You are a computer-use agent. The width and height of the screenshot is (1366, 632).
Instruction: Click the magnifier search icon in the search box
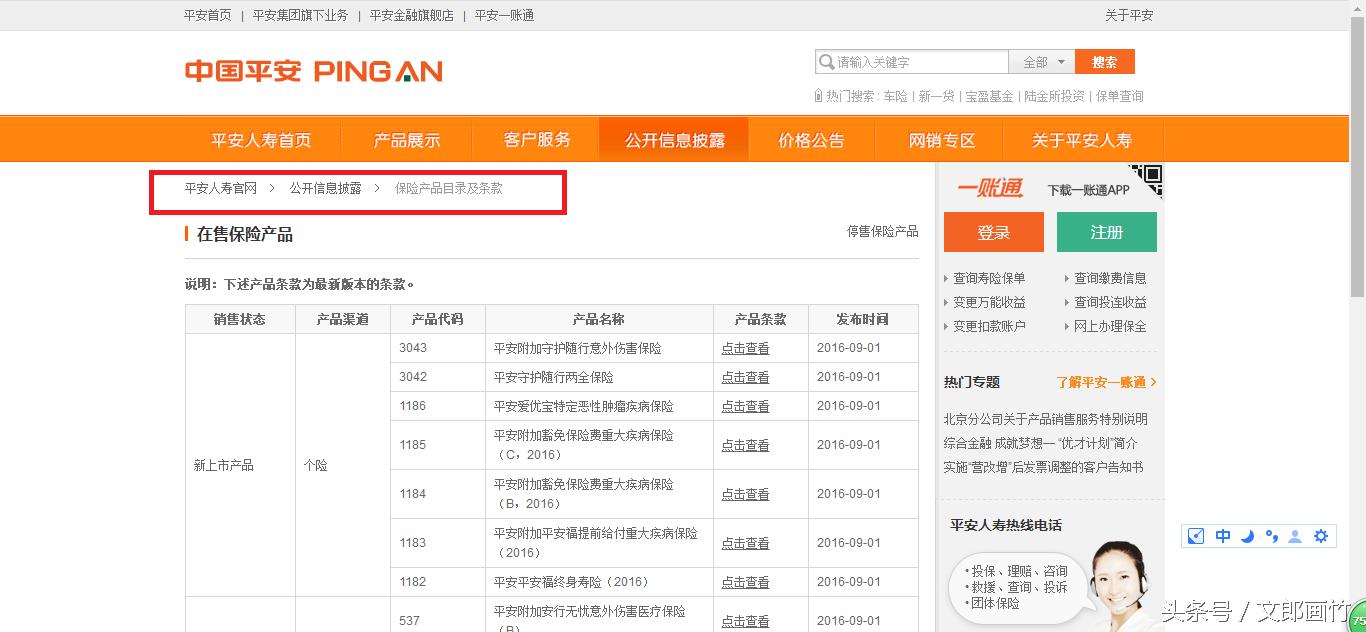click(x=823, y=61)
